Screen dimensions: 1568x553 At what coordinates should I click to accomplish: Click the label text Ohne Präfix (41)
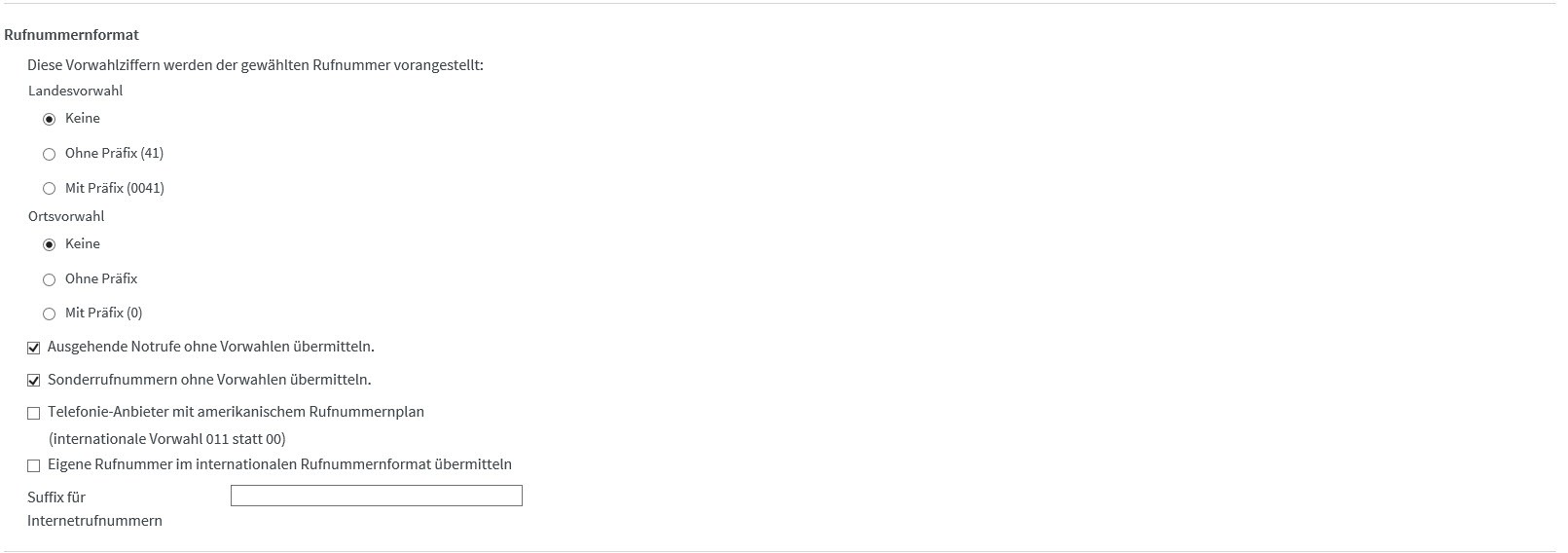coord(114,153)
